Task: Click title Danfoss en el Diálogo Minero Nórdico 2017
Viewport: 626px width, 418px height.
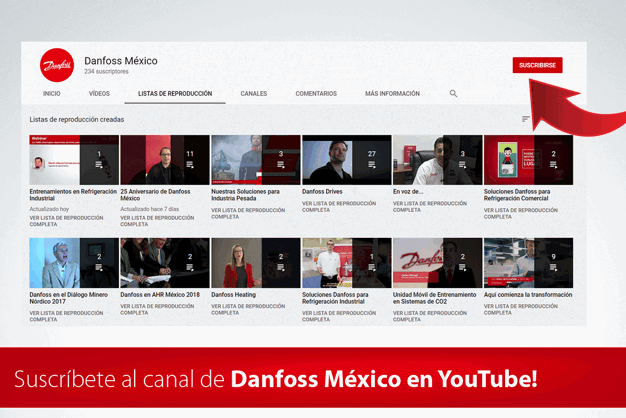Action: tap(69, 298)
